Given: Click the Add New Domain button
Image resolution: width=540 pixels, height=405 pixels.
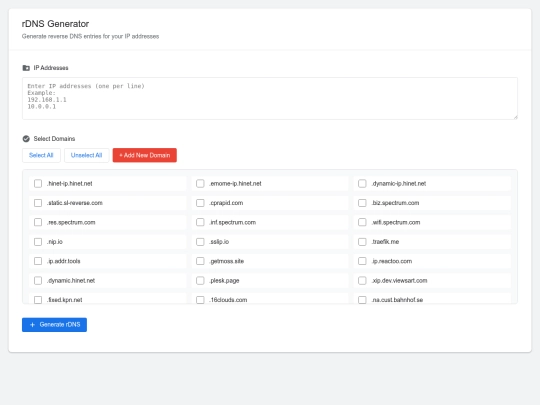Looking at the screenshot, I should (x=145, y=155).
